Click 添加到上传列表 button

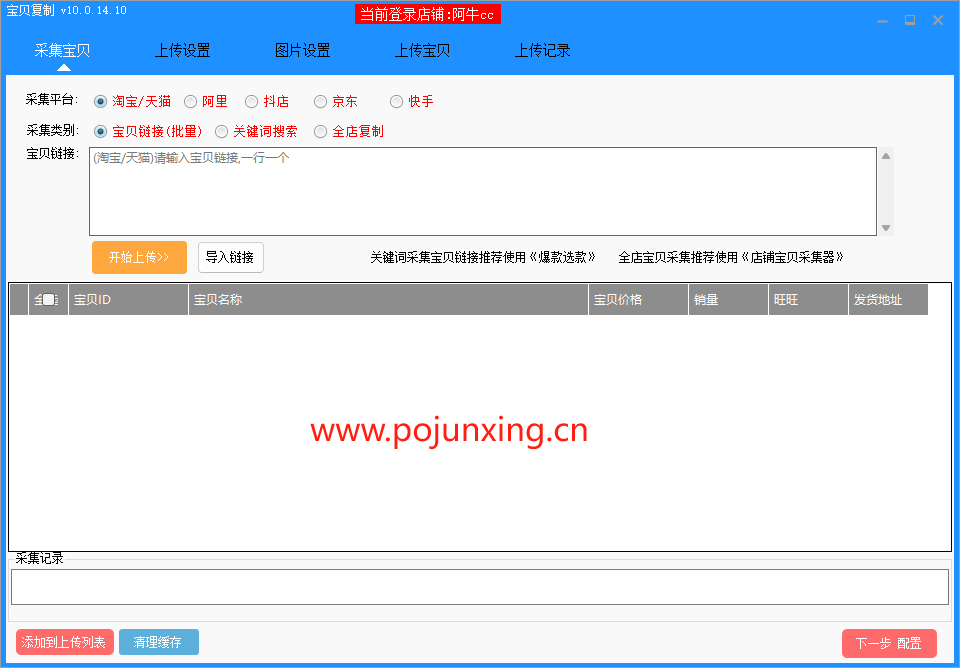(x=65, y=642)
